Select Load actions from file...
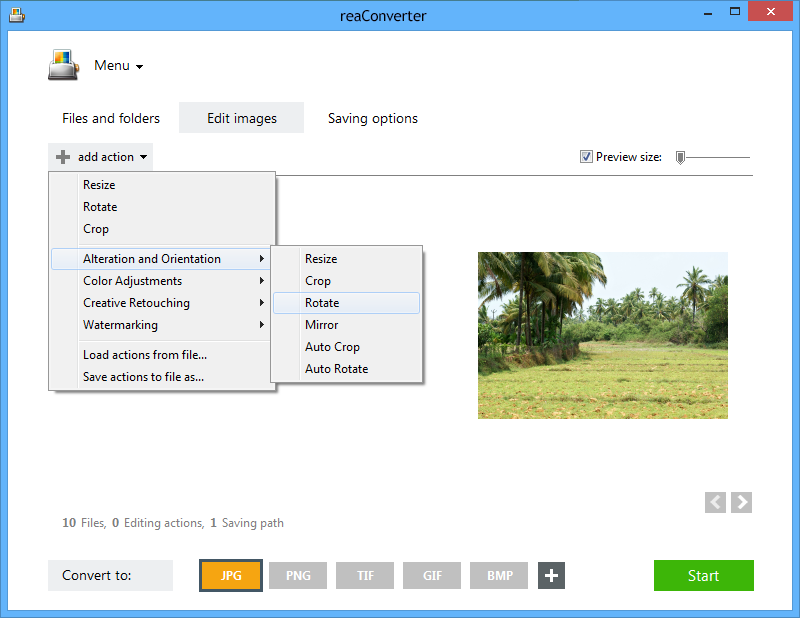The height and width of the screenshot is (618, 800). (x=160, y=355)
